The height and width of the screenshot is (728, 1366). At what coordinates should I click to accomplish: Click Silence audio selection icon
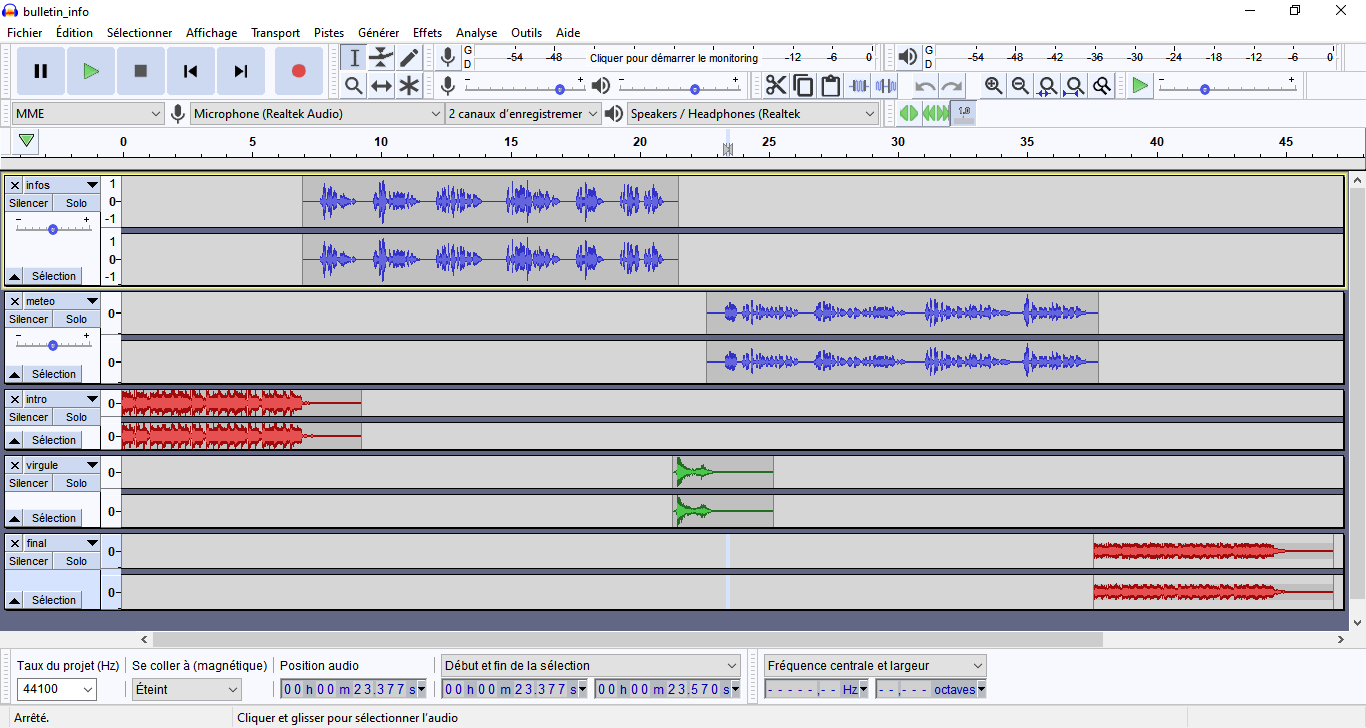(x=885, y=86)
